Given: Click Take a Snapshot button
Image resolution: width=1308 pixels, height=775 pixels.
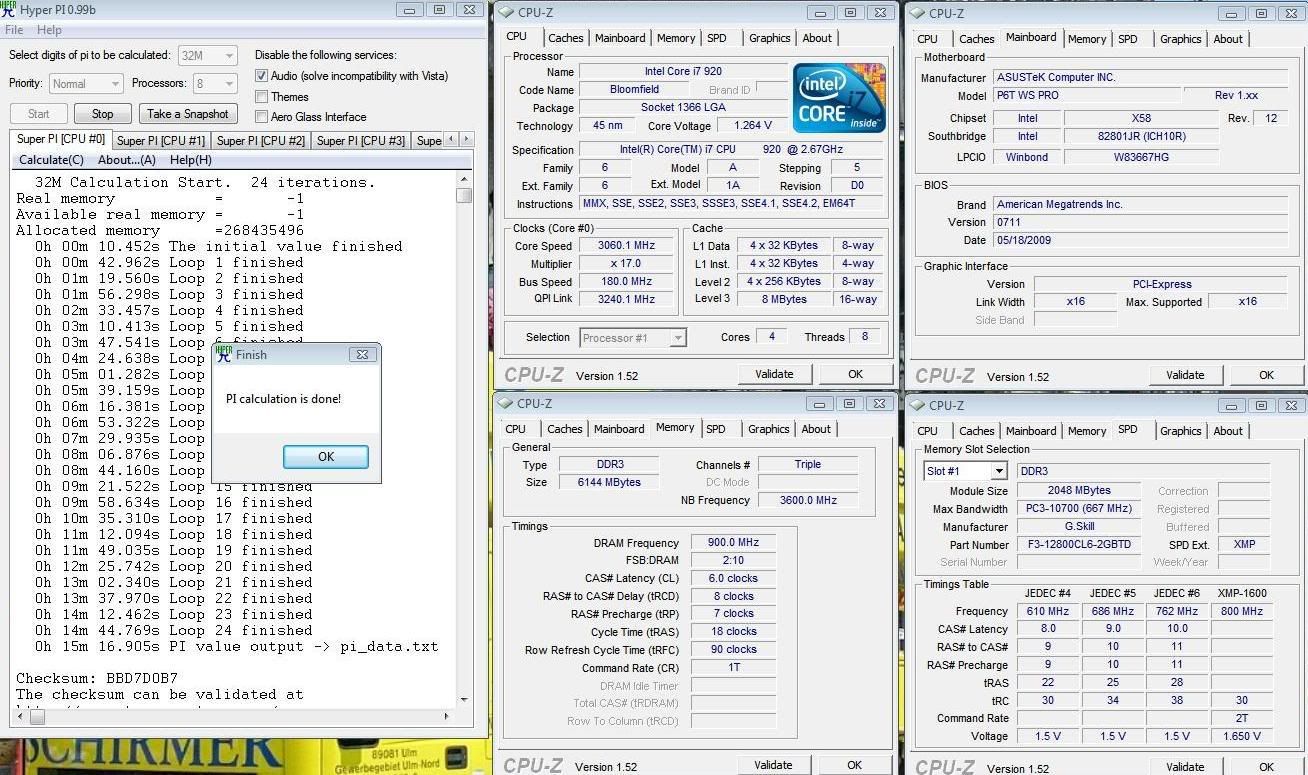Looking at the screenshot, I should (x=188, y=114).
